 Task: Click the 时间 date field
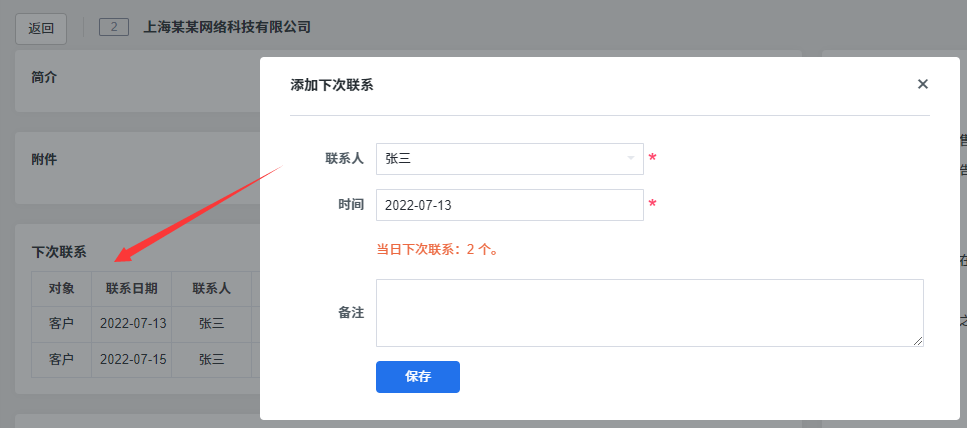point(509,205)
